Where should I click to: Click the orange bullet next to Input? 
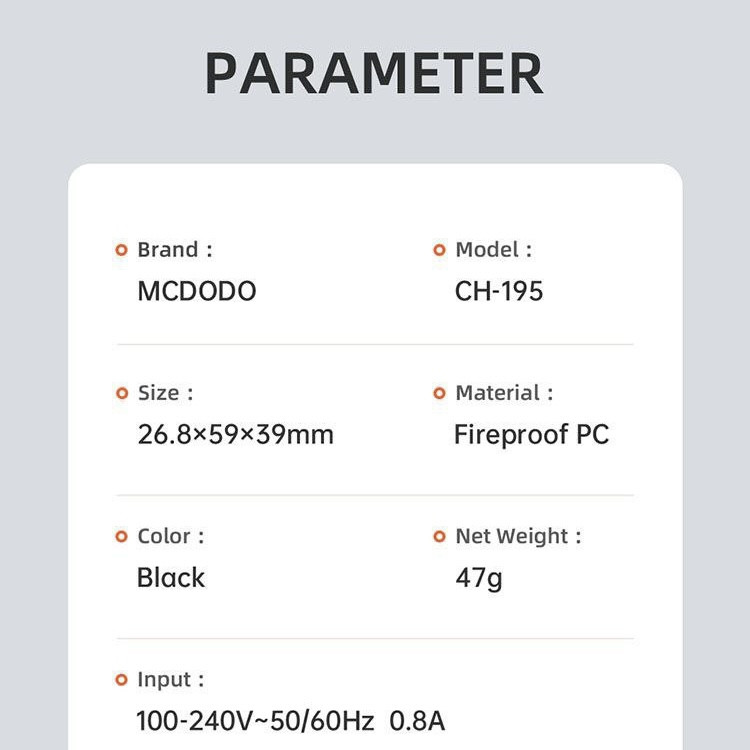(x=122, y=680)
